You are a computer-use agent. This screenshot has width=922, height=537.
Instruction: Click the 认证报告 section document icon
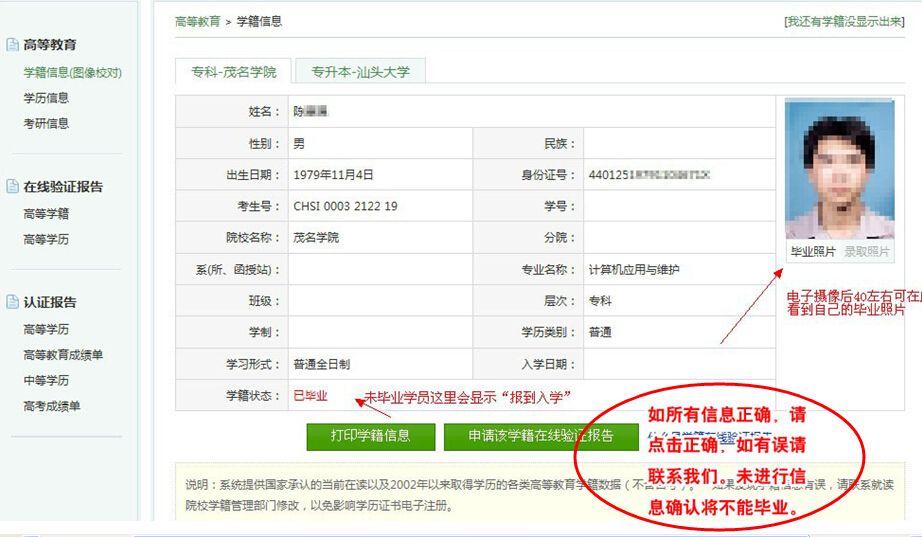(x=12, y=302)
